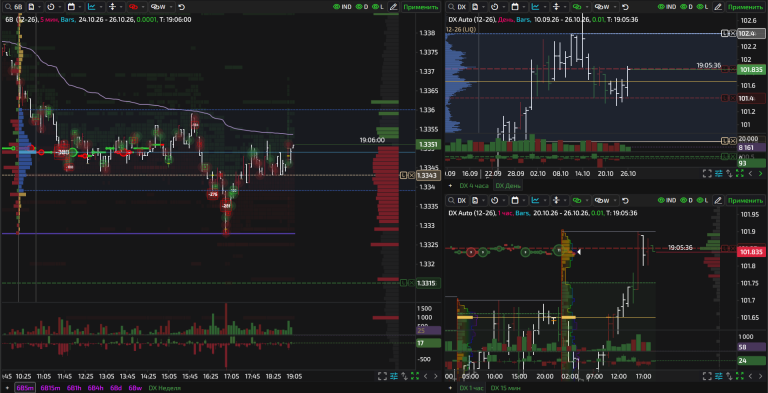
Task: Expand chart type dropdown arrow in 6B toolbar
Action: pos(101,7)
